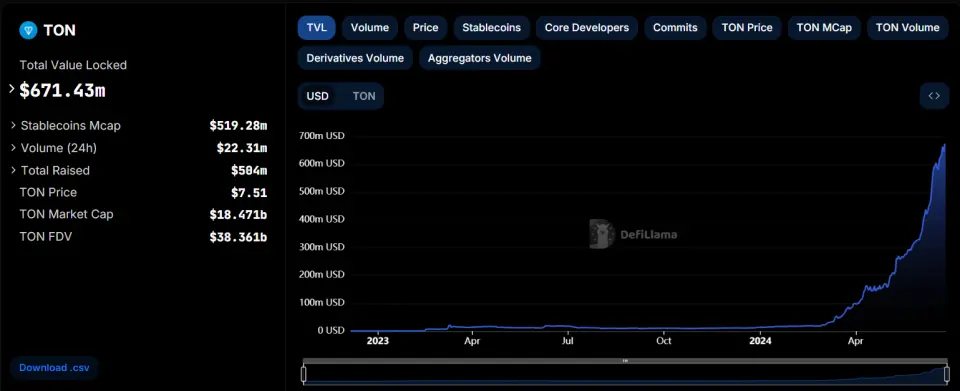Click the TON Market Cap label
The image size is (960, 391).
[66, 214]
